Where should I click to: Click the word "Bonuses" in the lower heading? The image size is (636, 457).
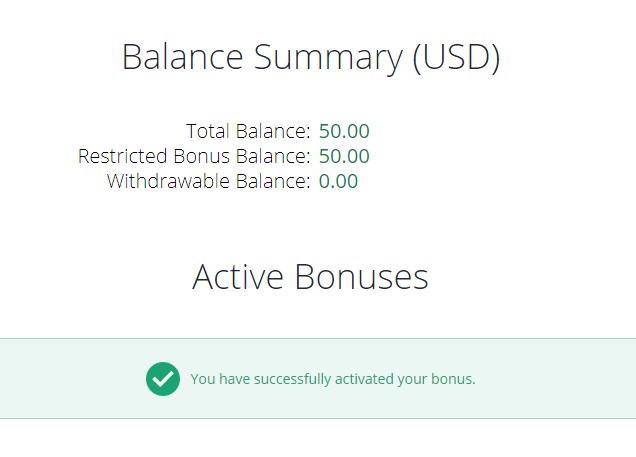[x=360, y=277]
